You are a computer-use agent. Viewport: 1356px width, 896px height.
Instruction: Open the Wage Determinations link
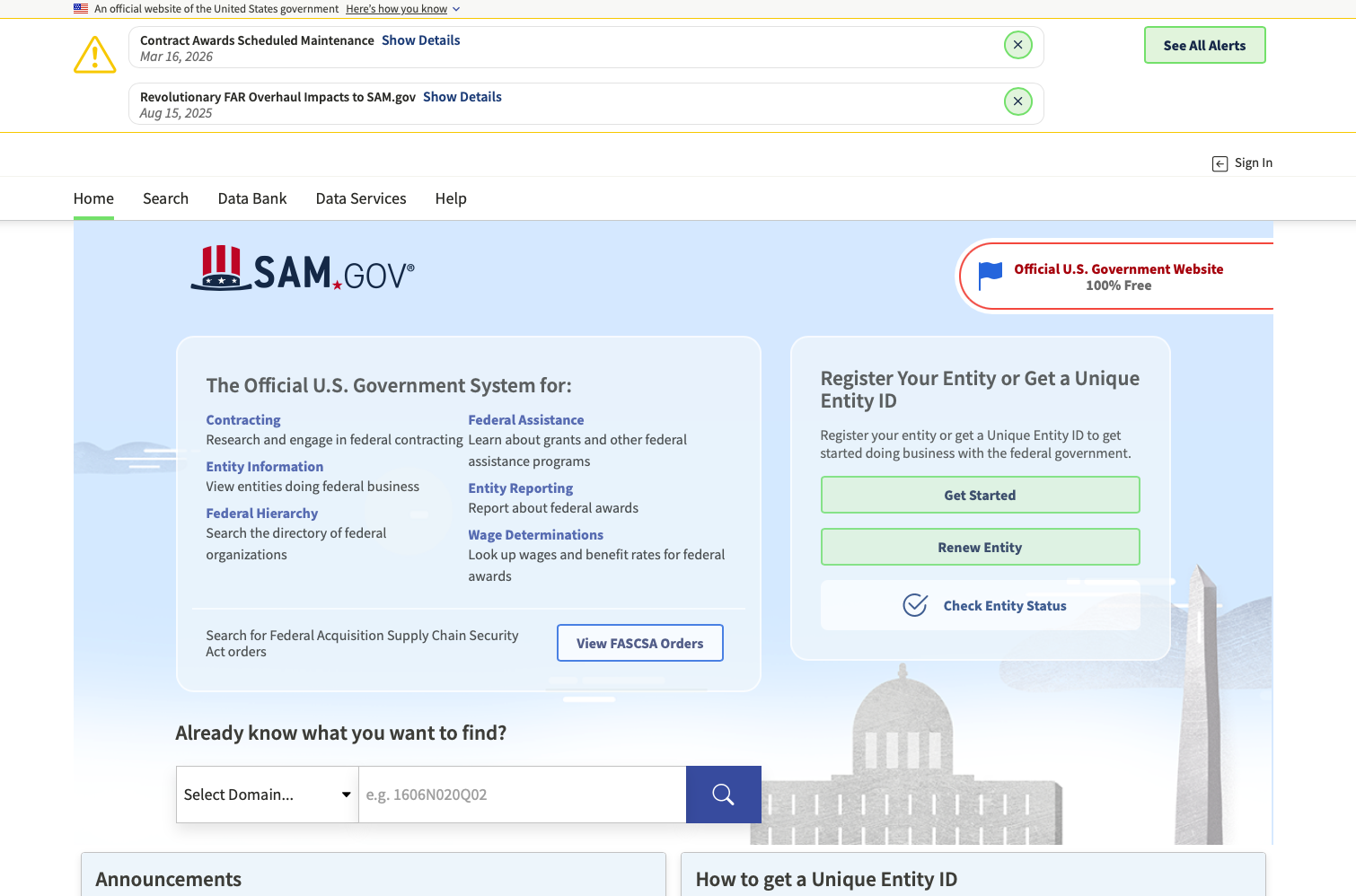click(536, 534)
